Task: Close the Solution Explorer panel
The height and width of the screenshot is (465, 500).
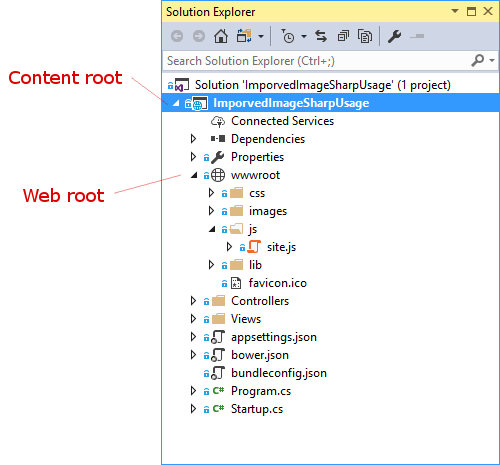Action: (488, 11)
